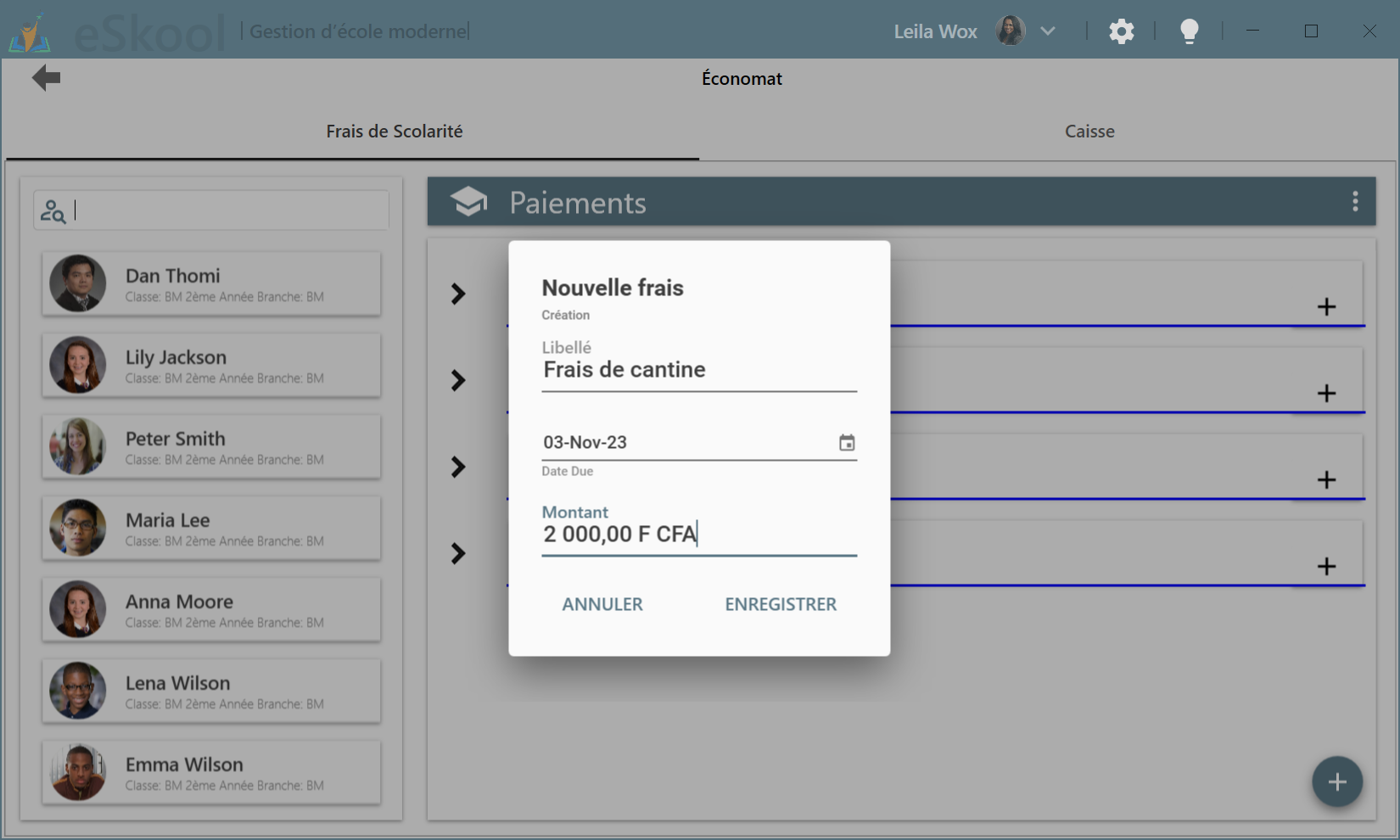The width and height of the screenshot is (1400, 840).
Task: Open the calendar date picker icon
Action: click(x=846, y=443)
